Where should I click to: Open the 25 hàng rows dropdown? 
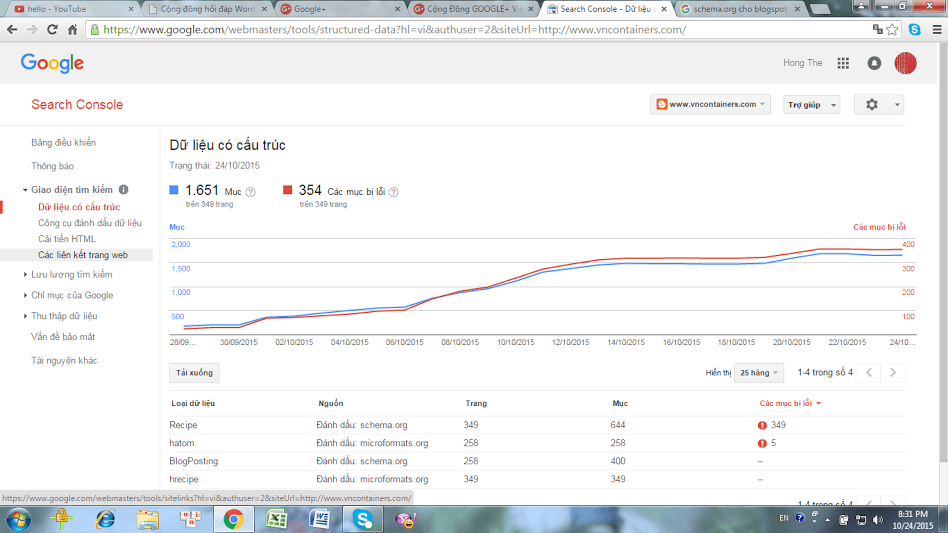(x=759, y=373)
